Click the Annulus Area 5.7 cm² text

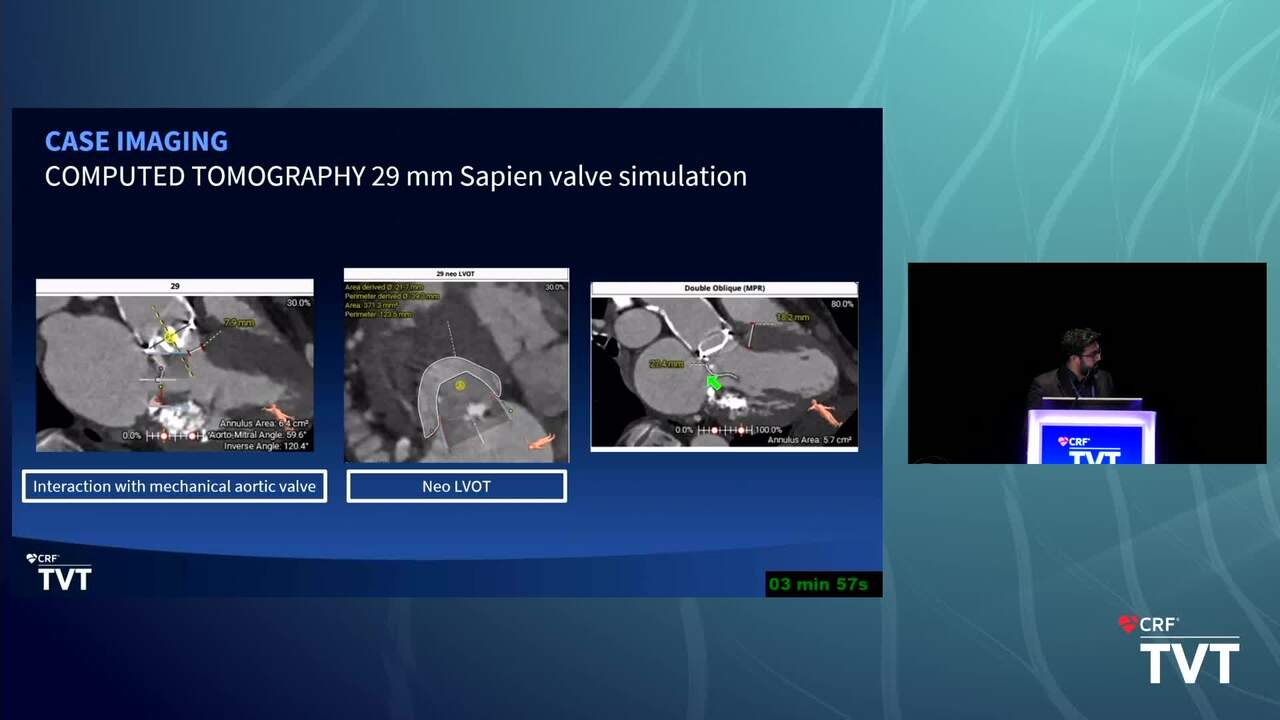coord(810,440)
